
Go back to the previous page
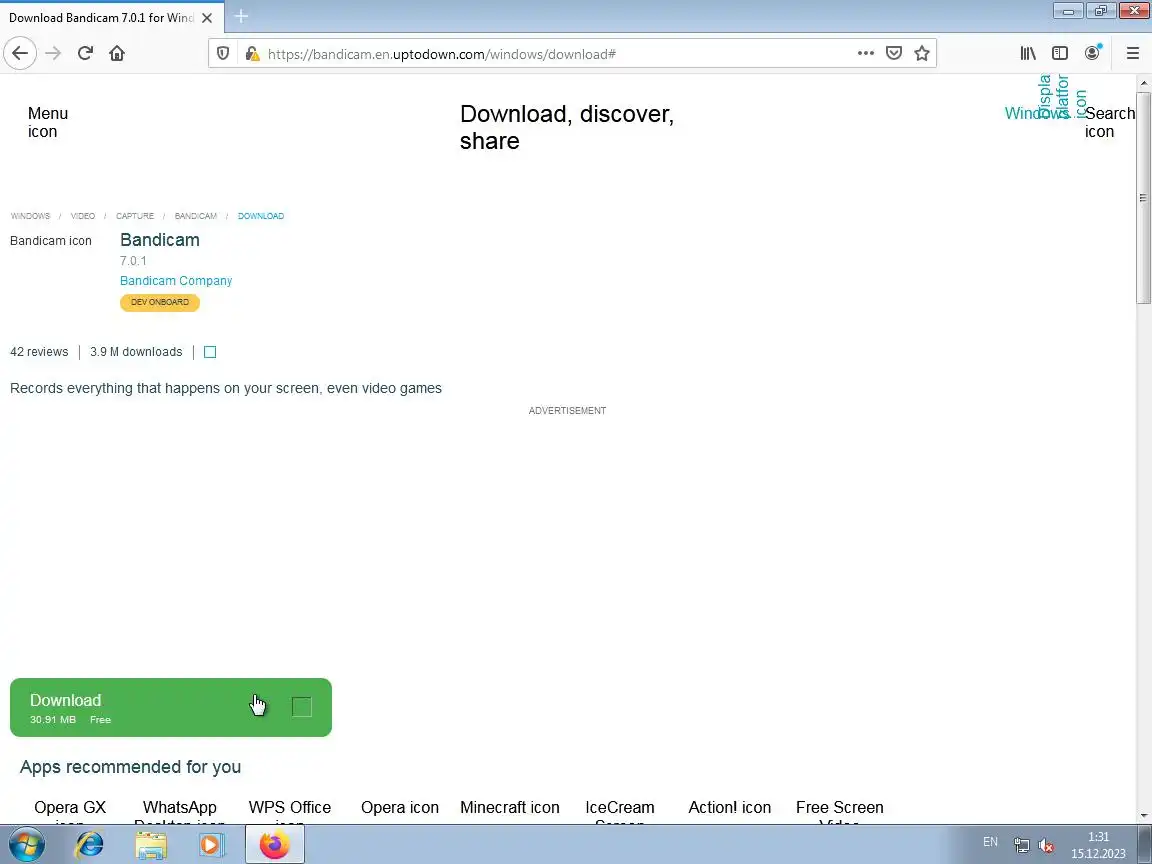click(20, 54)
